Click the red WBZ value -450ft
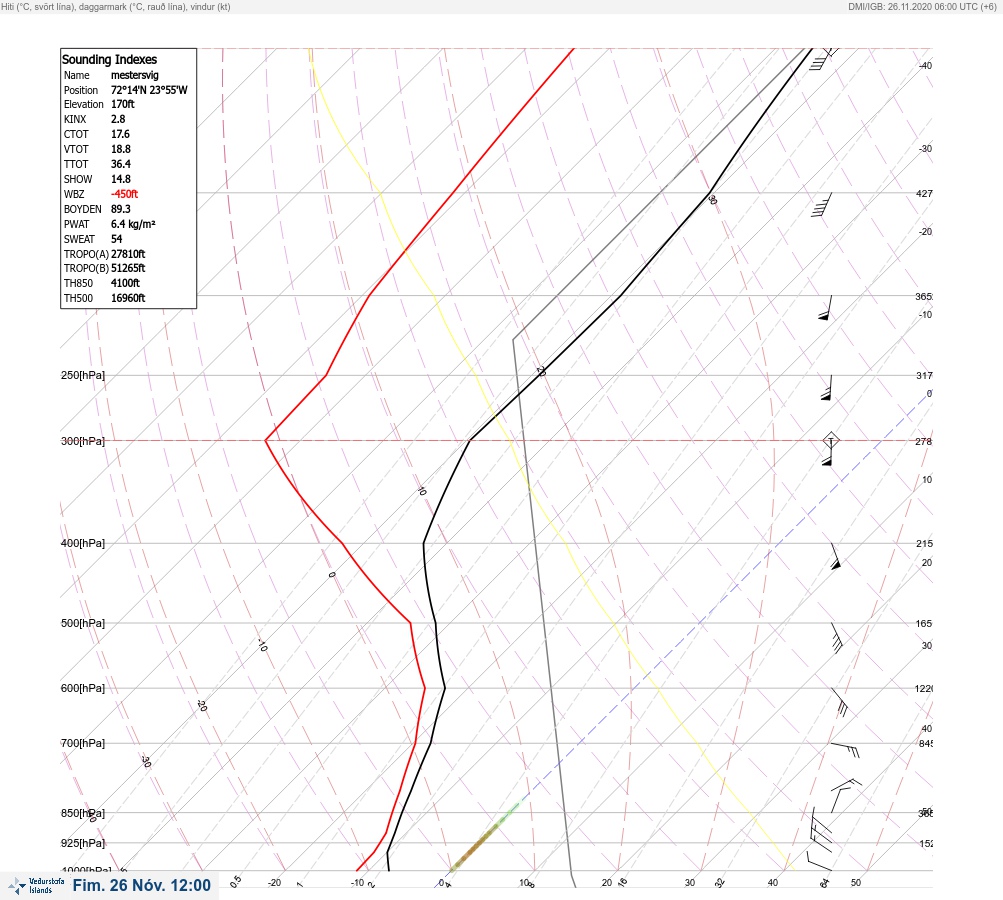 click(124, 194)
